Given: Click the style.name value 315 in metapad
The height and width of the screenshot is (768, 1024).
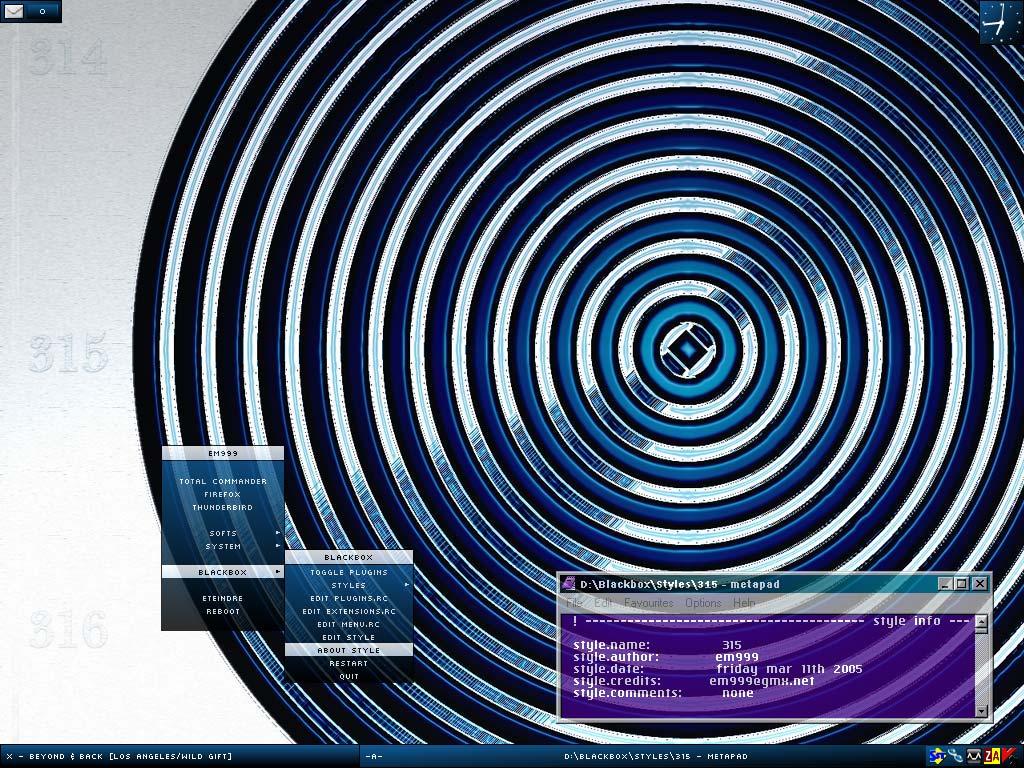Looking at the screenshot, I should (732, 645).
